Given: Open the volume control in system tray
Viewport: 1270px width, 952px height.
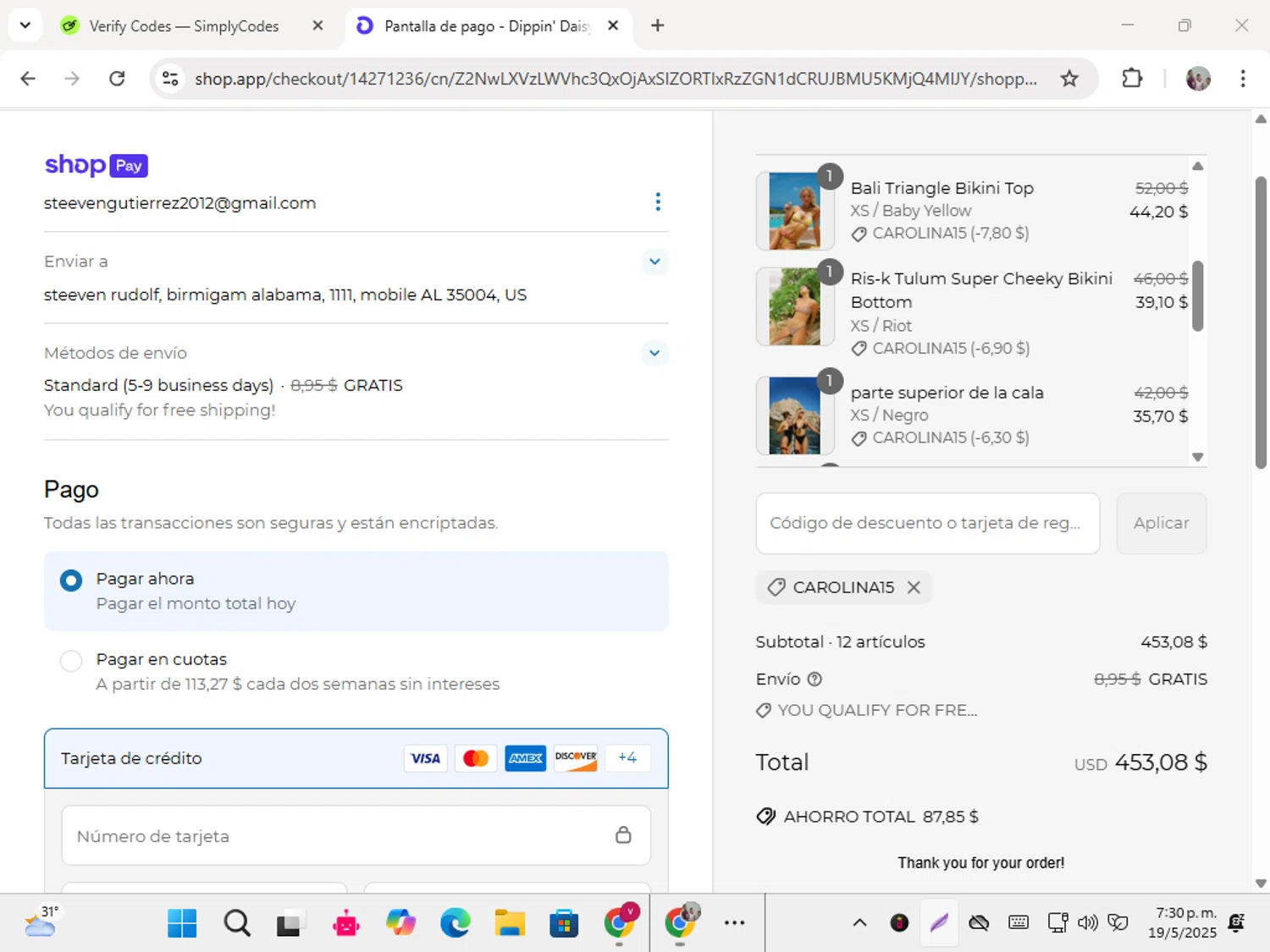Looking at the screenshot, I should pos(1088,923).
